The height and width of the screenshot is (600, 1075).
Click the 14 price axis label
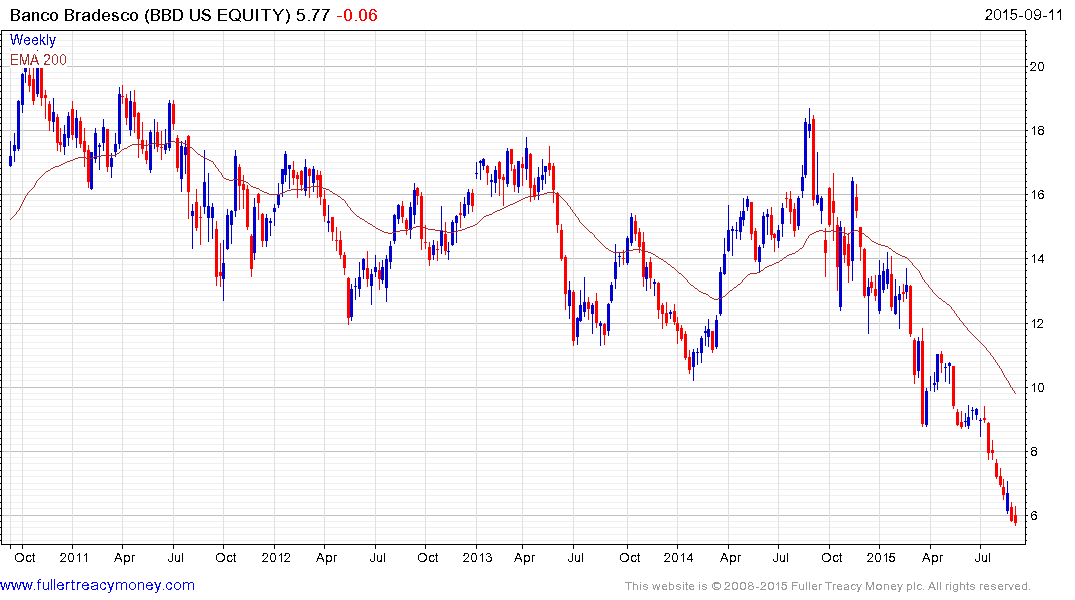1038,259
